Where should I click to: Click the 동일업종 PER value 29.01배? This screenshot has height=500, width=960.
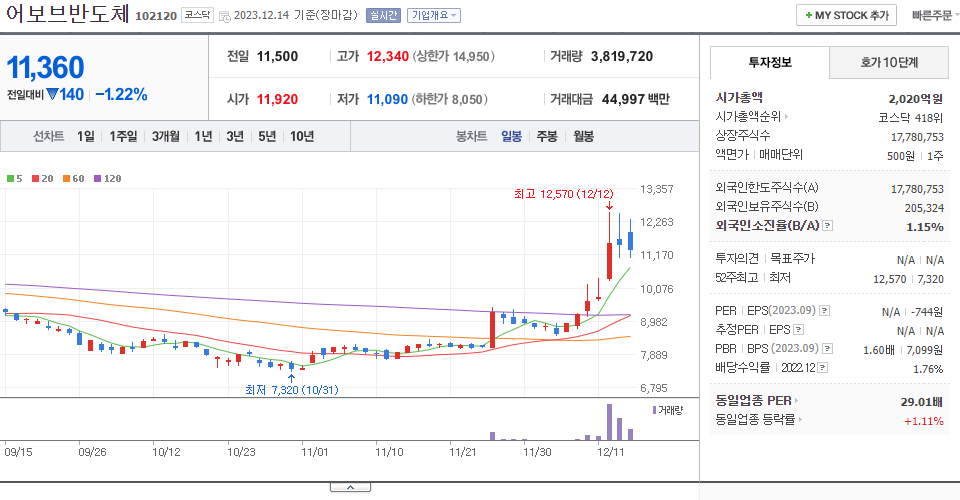[921, 402]
